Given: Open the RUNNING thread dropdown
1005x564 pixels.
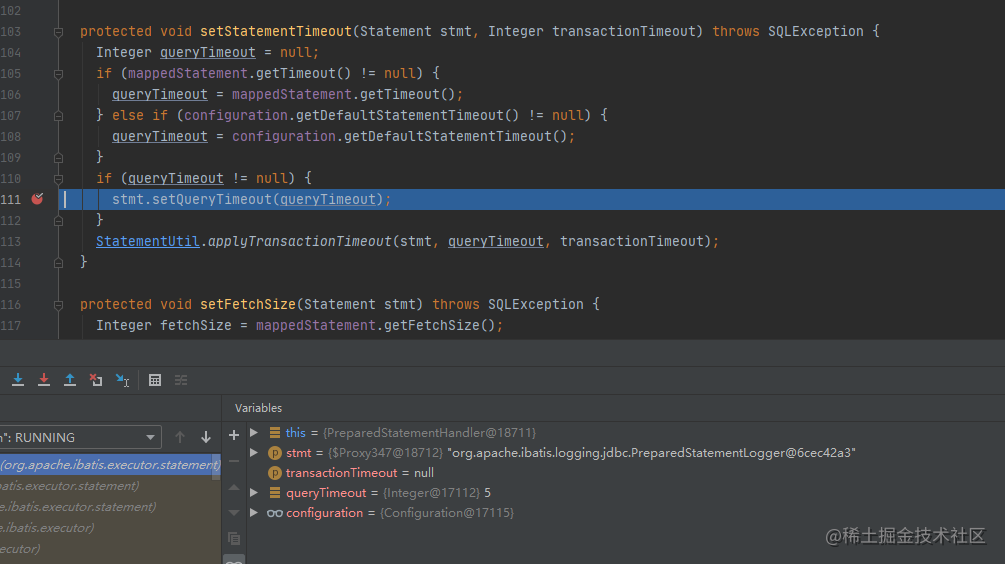Looking at the screenshot, I should [151, 437].
